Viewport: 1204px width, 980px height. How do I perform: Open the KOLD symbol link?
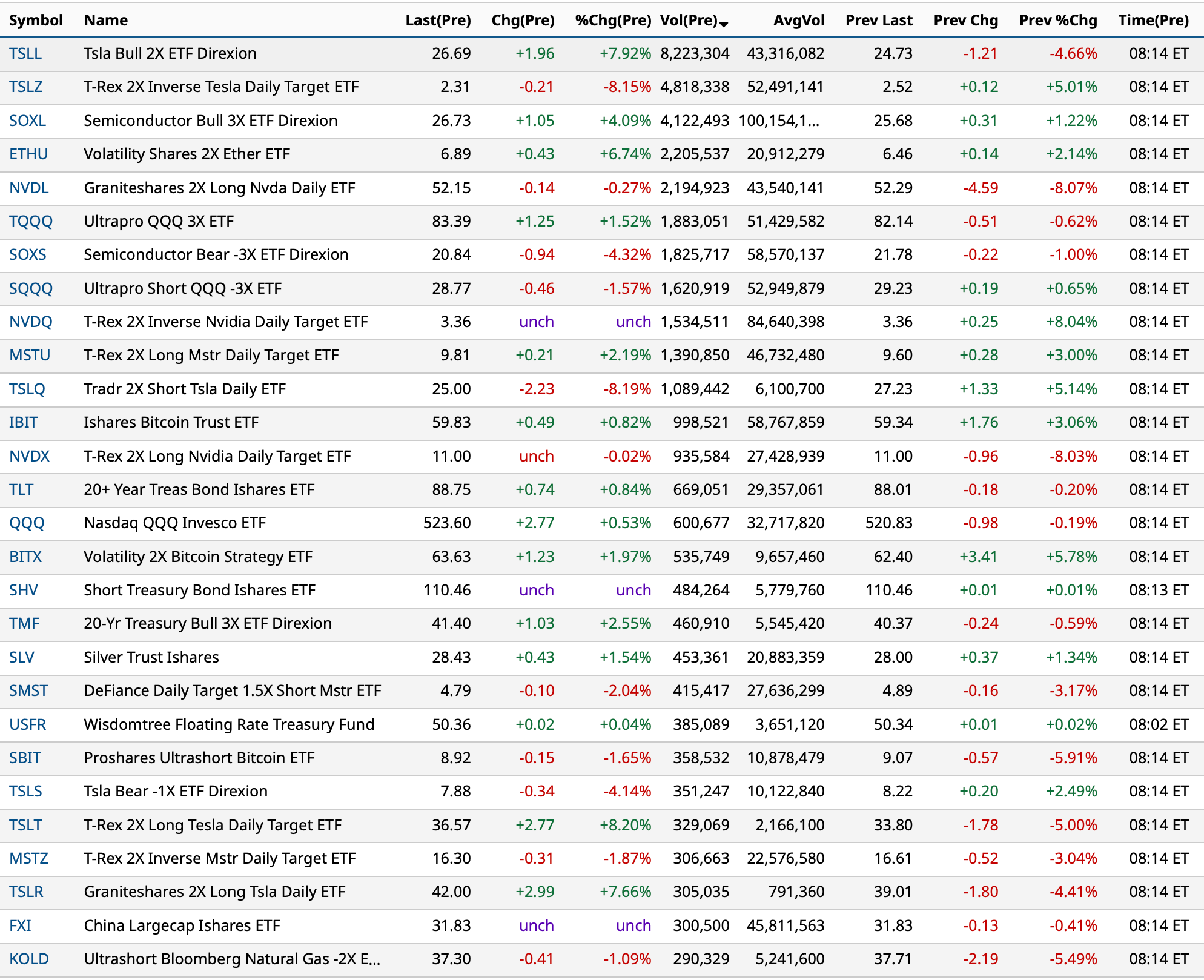click(x=28, y=959)
